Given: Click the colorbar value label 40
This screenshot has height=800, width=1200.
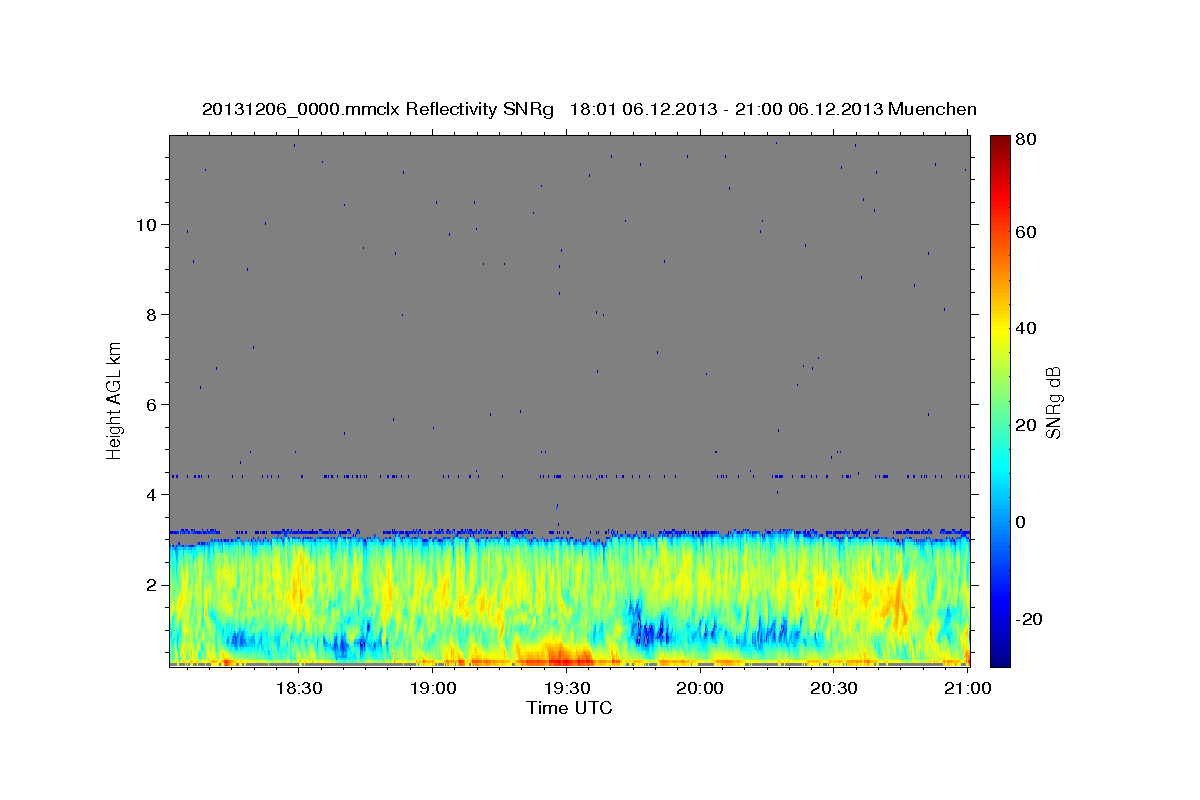Looking at the screenshot, I should (x=1028, y=328).
